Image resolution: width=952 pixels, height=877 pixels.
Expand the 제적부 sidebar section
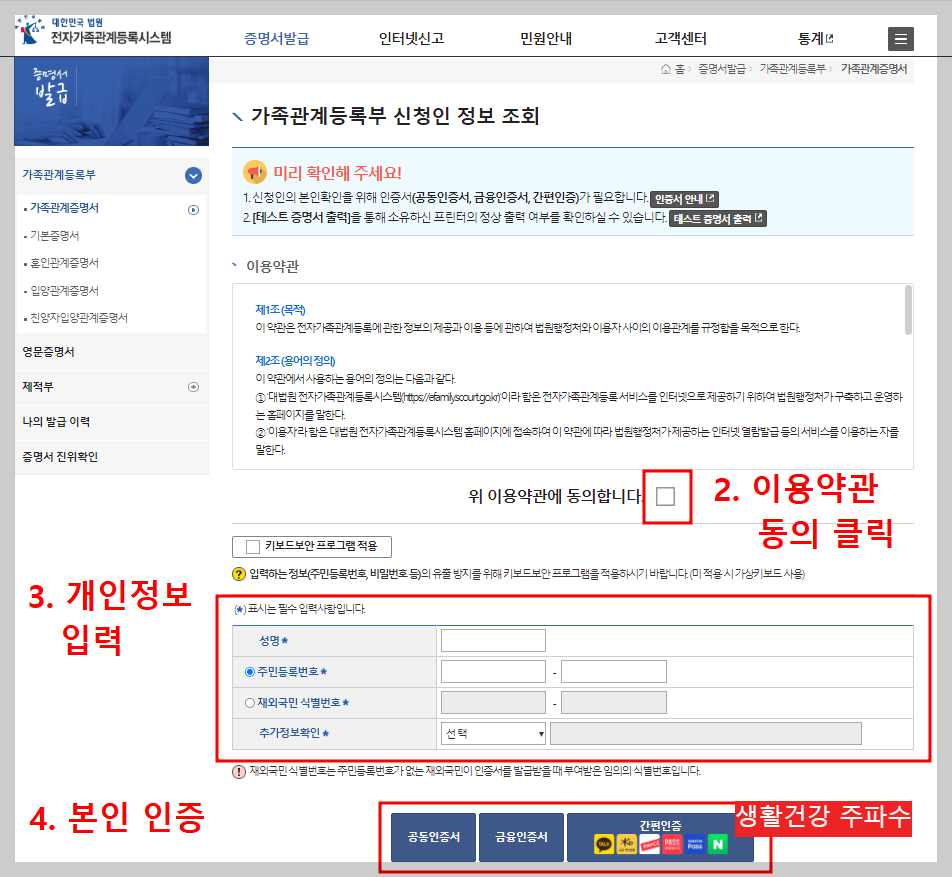point(191,387)
